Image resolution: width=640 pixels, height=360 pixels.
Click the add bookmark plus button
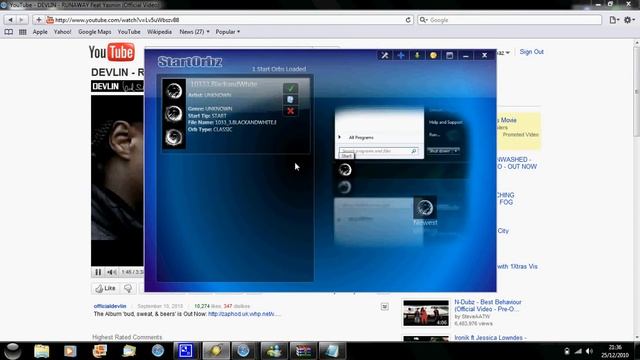38,20
